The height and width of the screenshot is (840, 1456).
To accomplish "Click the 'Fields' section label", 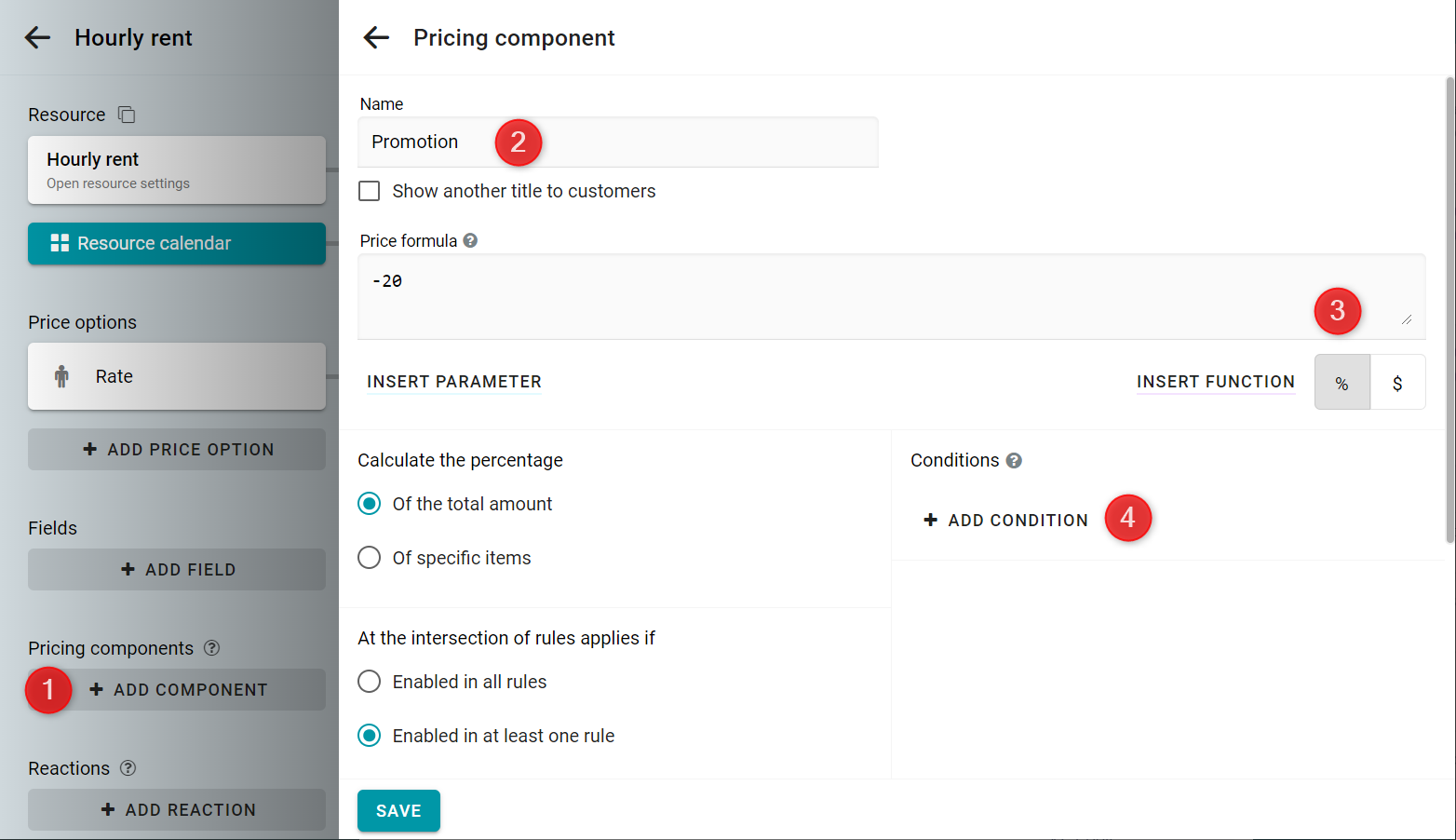I will 52,528.
